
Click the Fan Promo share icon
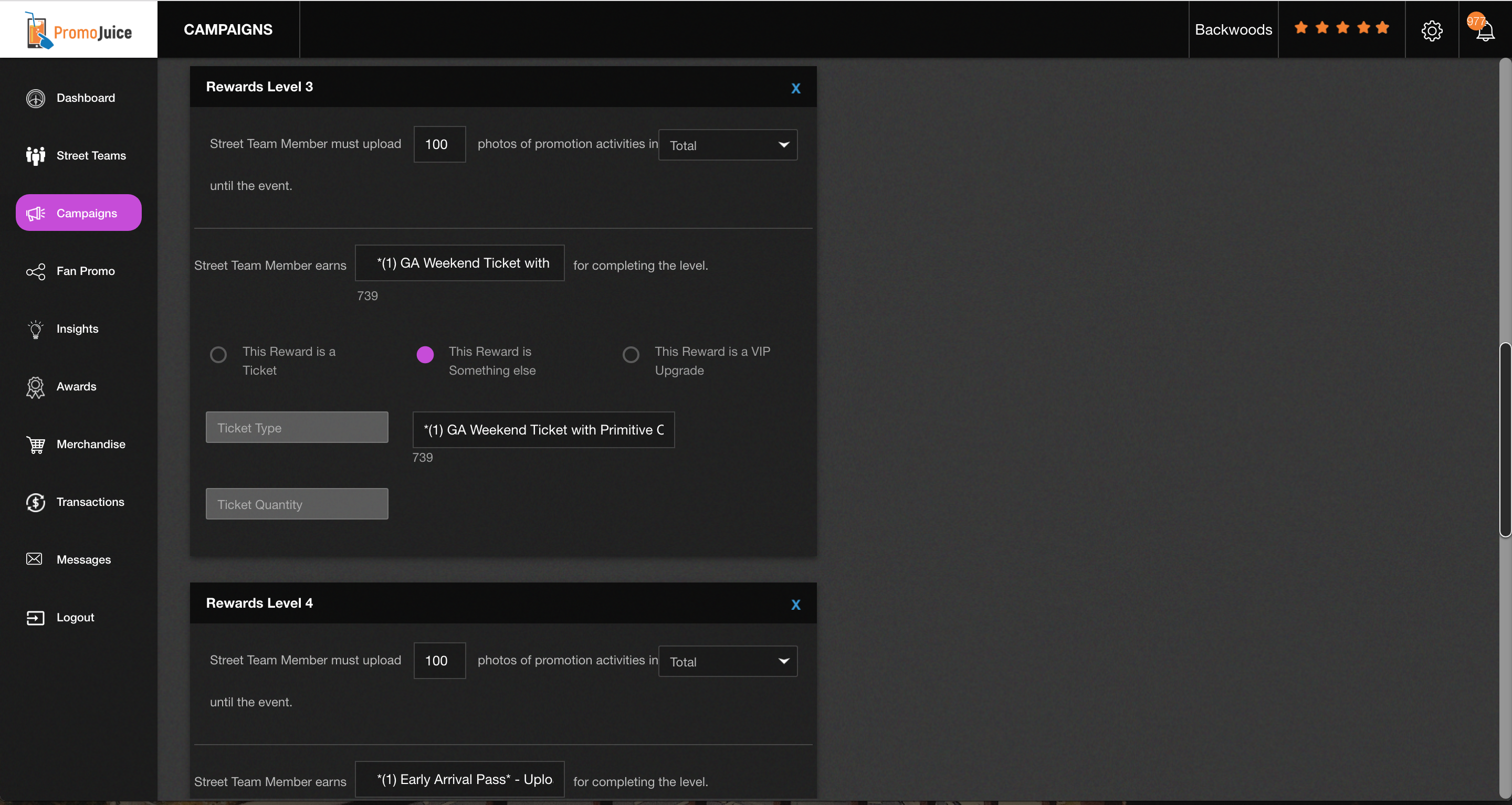(35, 271)
